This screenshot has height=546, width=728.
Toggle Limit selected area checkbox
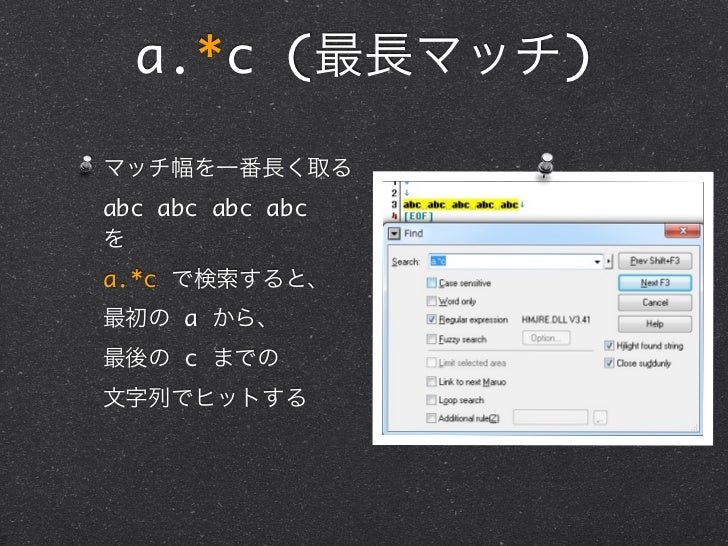click(432, 363)
